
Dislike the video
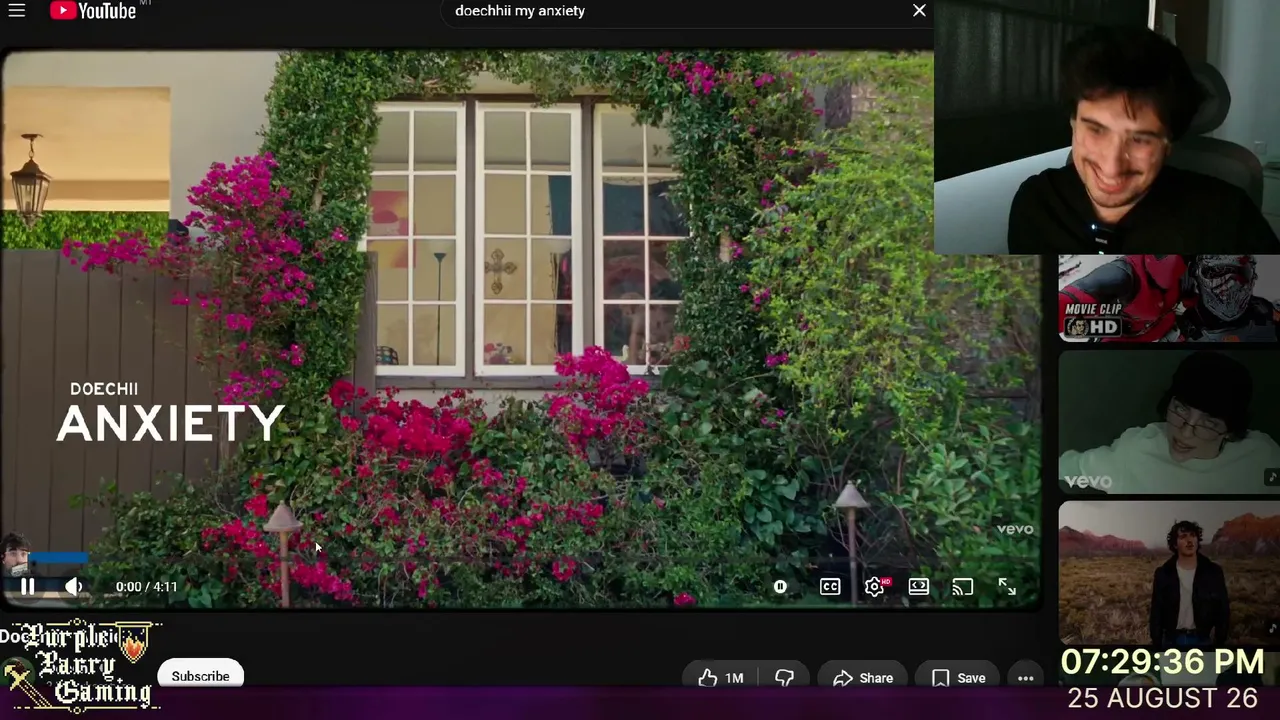click(784, 678)
